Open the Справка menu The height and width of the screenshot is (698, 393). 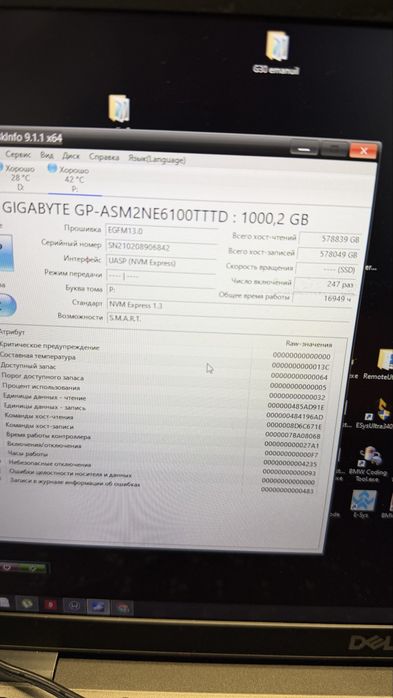(x=104, y=157)
